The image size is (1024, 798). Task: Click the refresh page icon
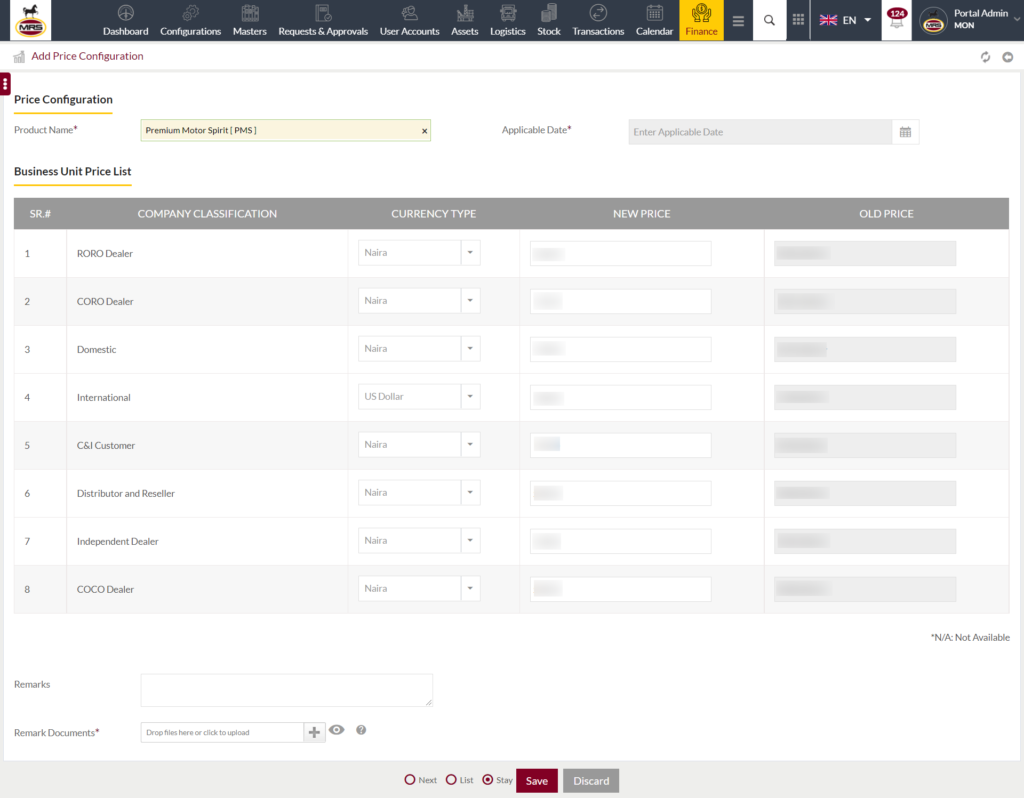[985, 57]
